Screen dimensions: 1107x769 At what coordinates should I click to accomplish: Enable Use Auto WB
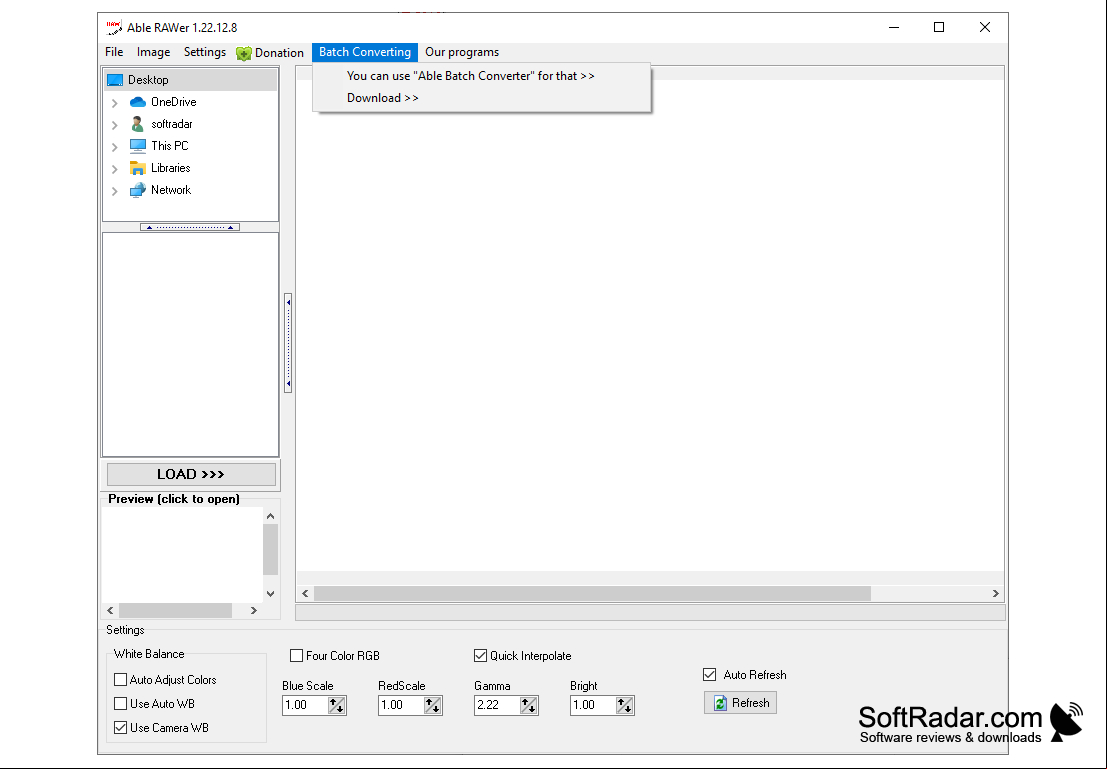click(x=121, y=703)
